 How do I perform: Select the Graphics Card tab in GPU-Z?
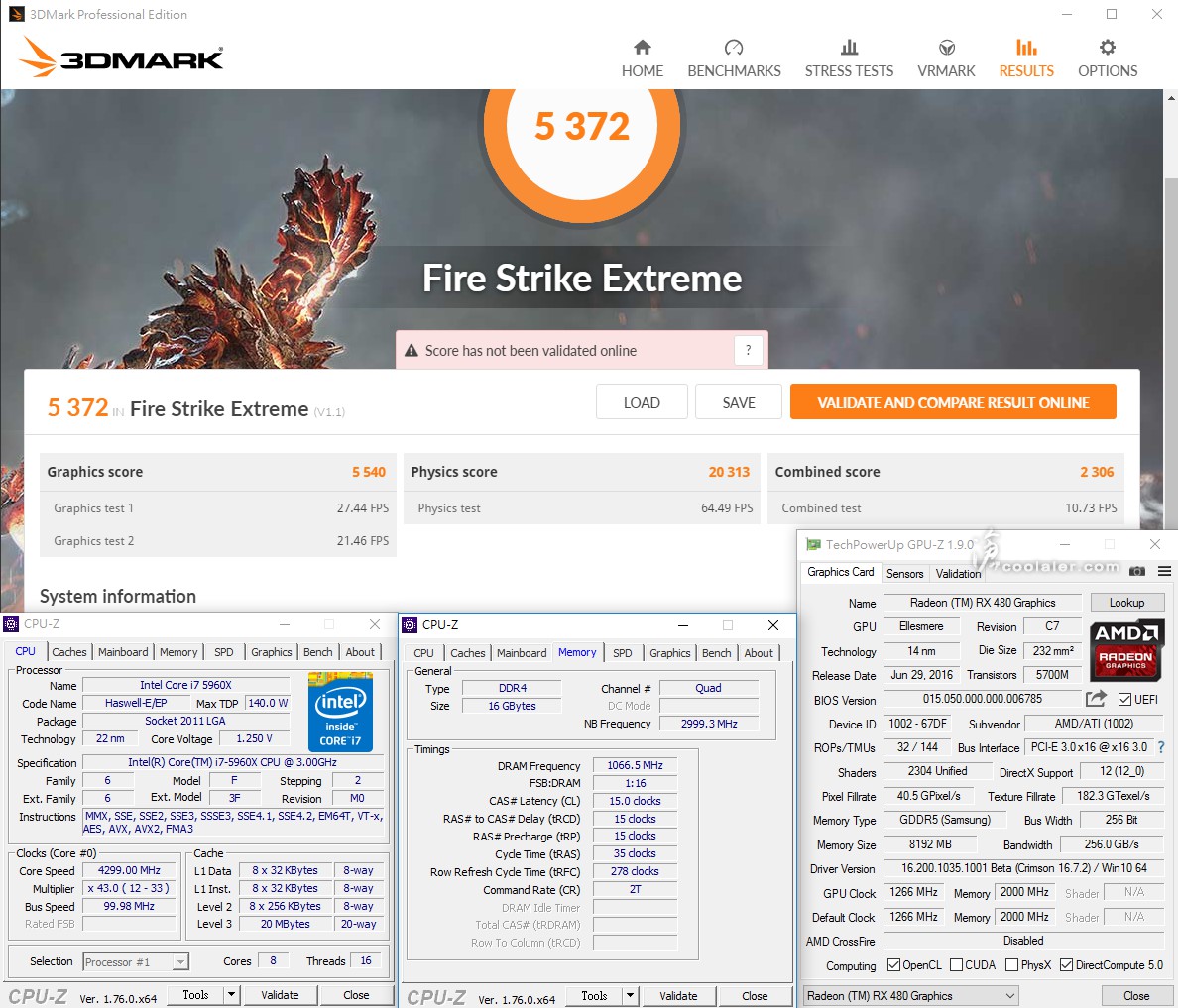point(841,572)
